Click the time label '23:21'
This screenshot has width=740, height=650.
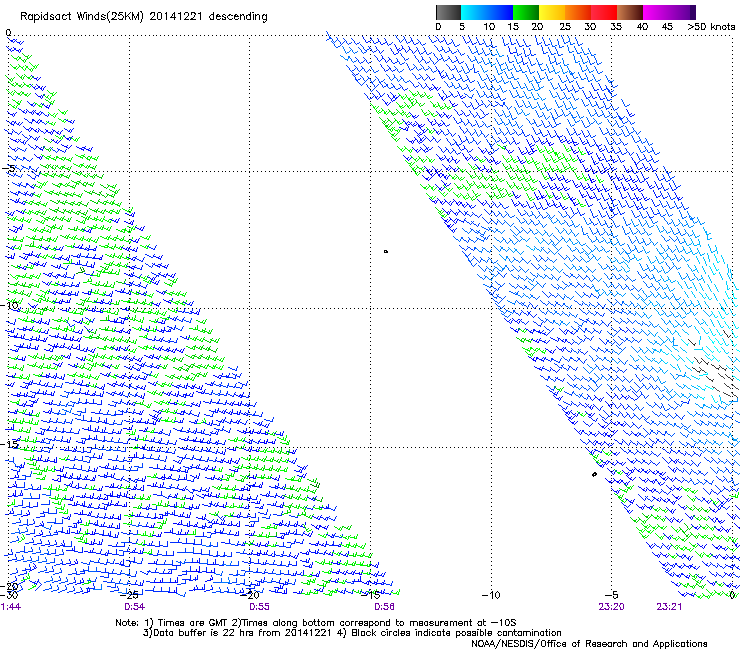point(669,607)
